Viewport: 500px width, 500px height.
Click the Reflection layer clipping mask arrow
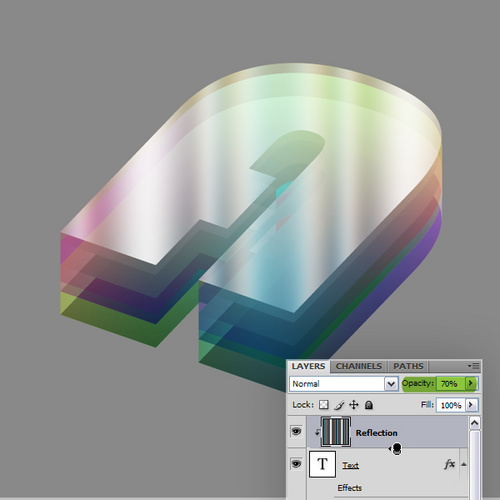click(x=317, y=432)
